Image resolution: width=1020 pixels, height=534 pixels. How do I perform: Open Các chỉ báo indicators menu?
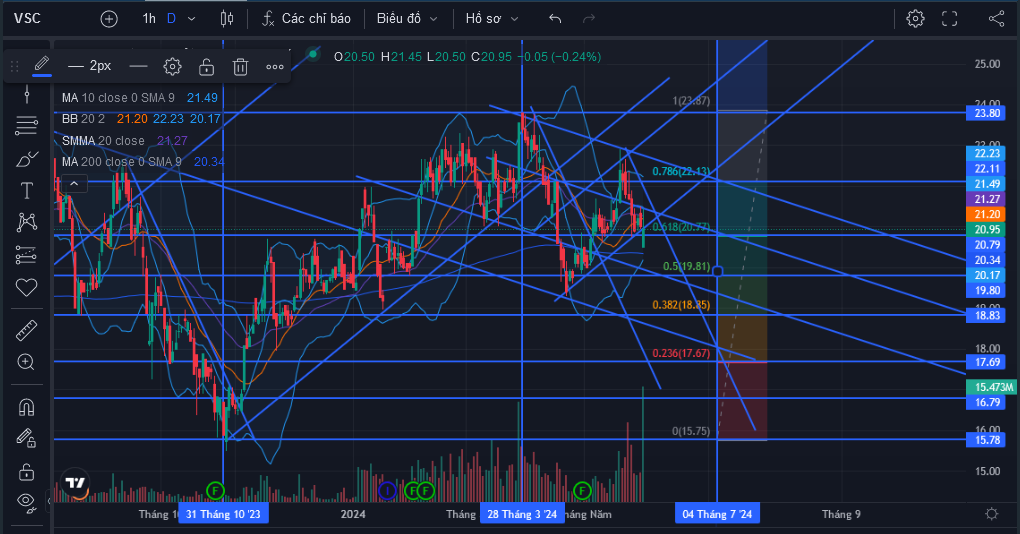coord(306,19)
